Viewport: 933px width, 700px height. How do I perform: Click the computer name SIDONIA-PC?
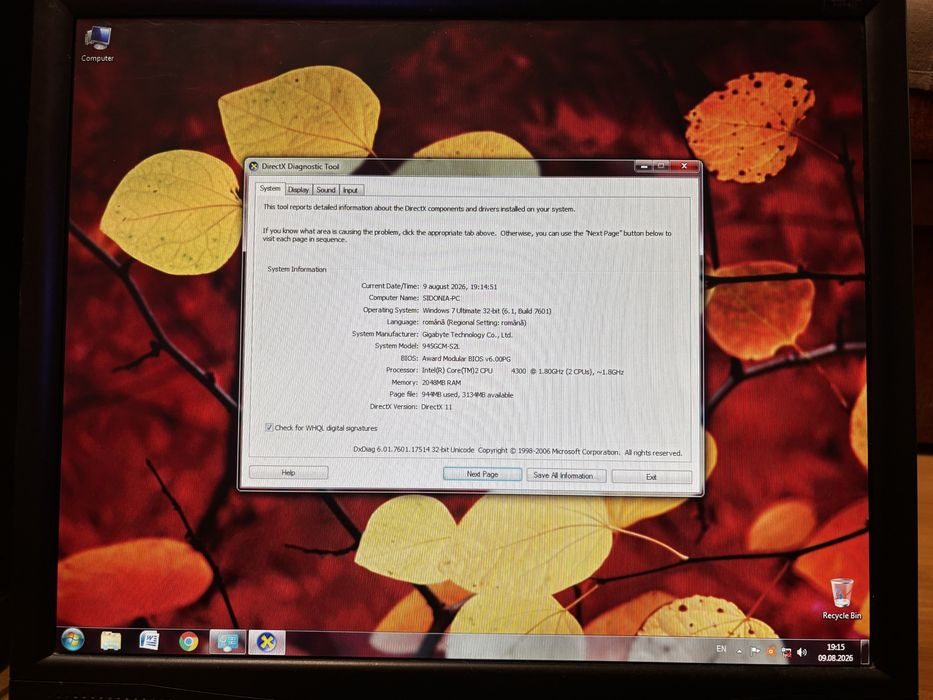(441, 298)
